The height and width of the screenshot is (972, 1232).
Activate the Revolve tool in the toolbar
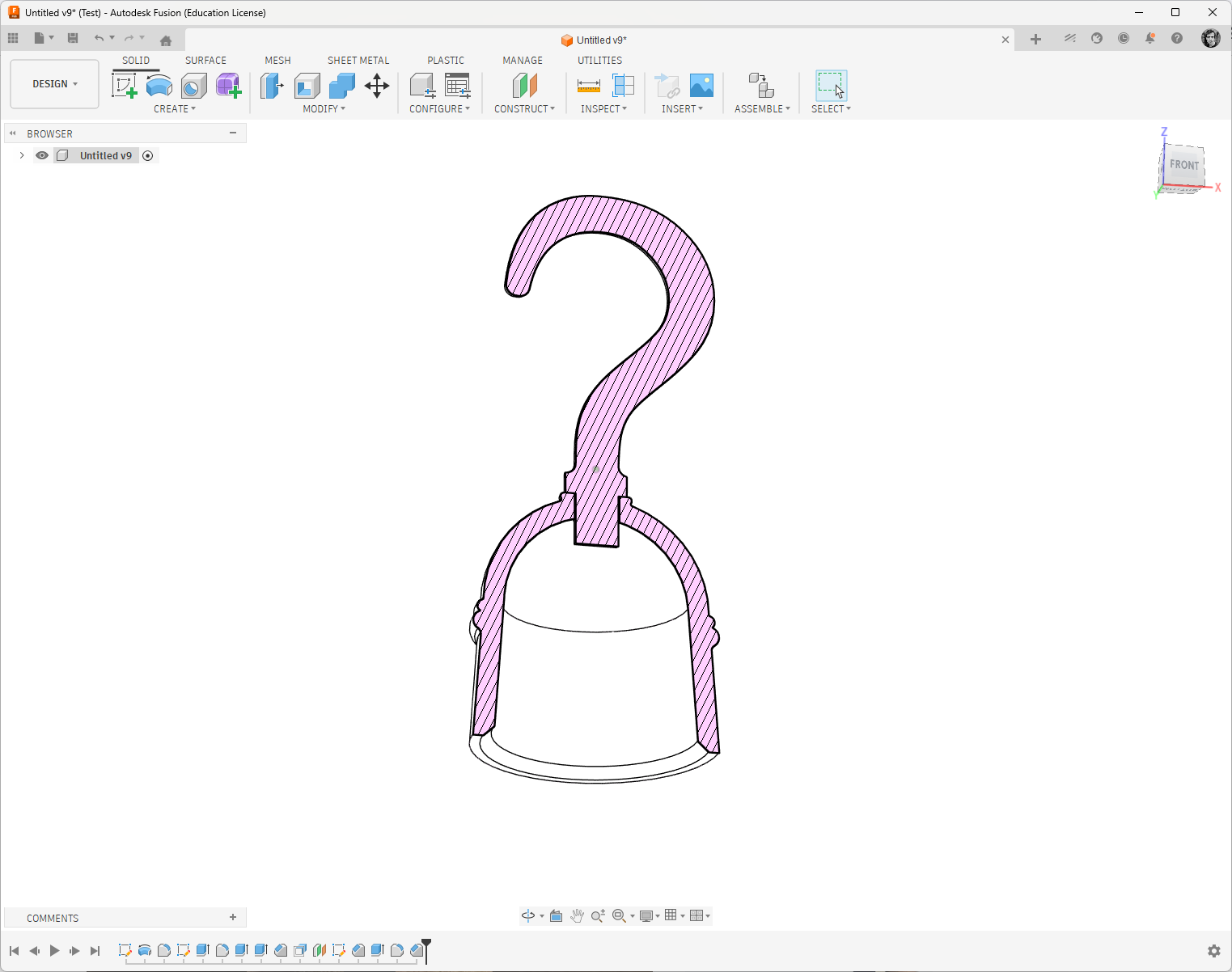(159, 85)
